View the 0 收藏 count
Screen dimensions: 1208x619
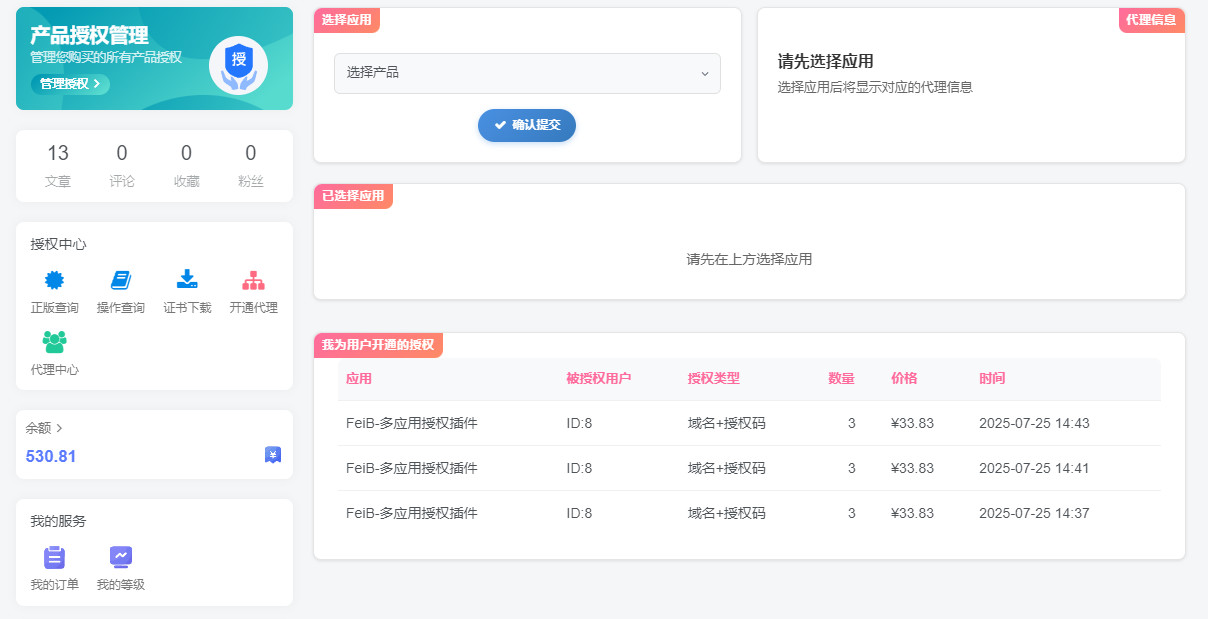(x=186, y=166)
